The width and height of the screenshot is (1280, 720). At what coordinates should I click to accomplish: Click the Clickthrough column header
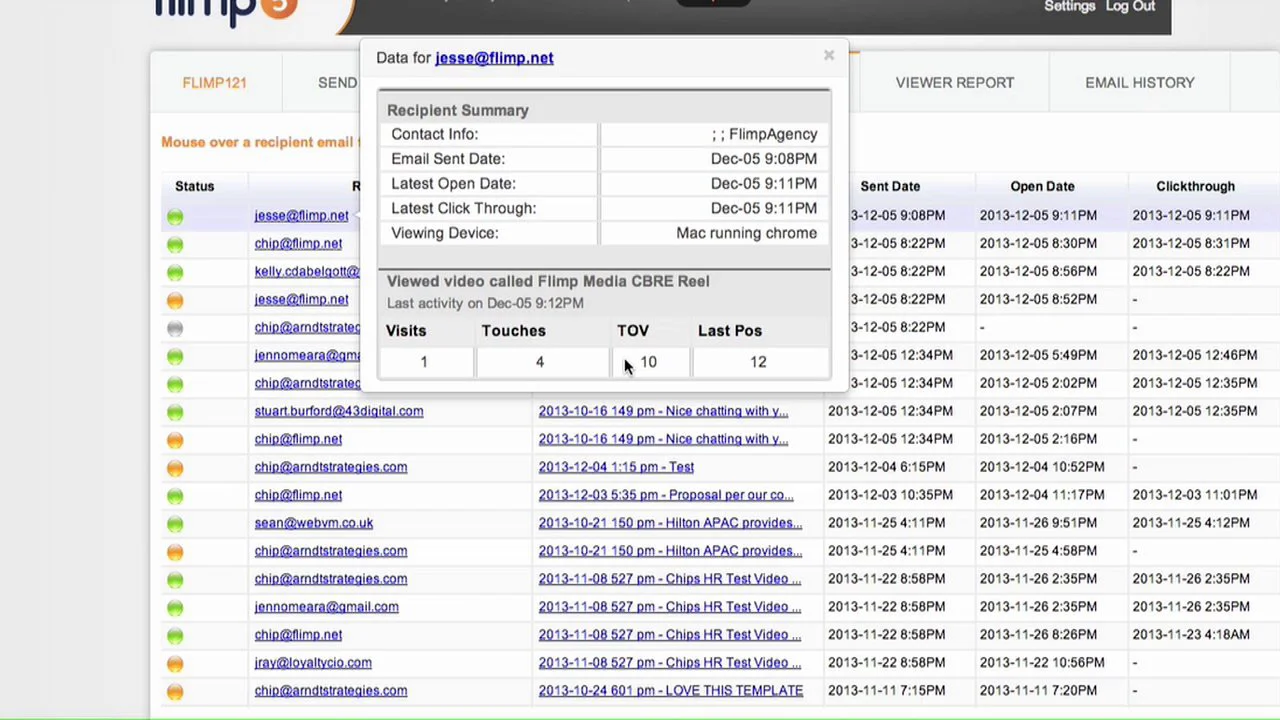[1195, 186]
